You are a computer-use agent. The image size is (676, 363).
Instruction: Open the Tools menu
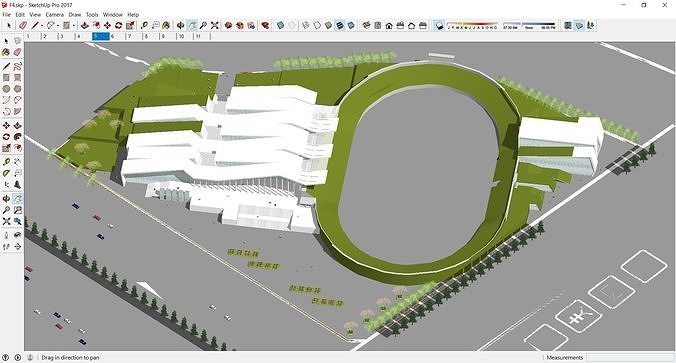tap(92, 15)
